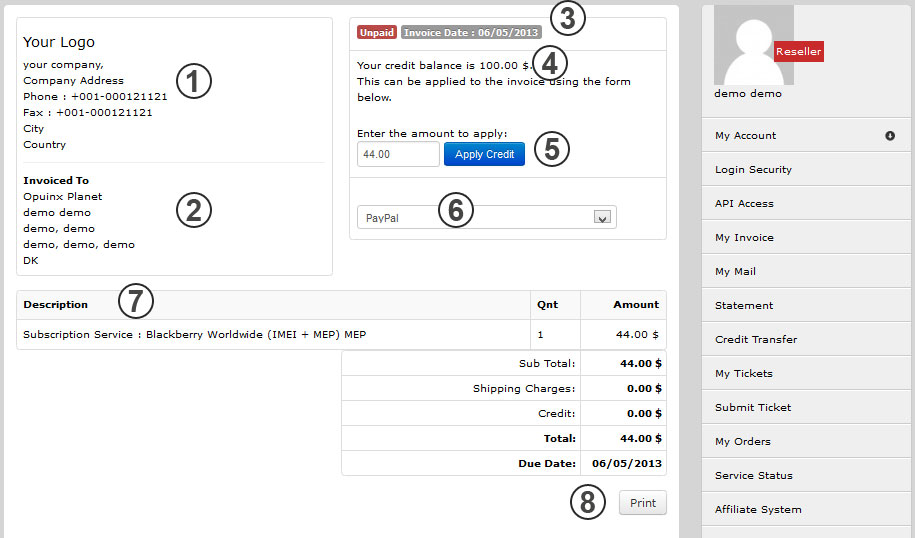This screenshot has width=915, height=538.
Task: Click the Unpaid status badge
Action: pos(377,32)
